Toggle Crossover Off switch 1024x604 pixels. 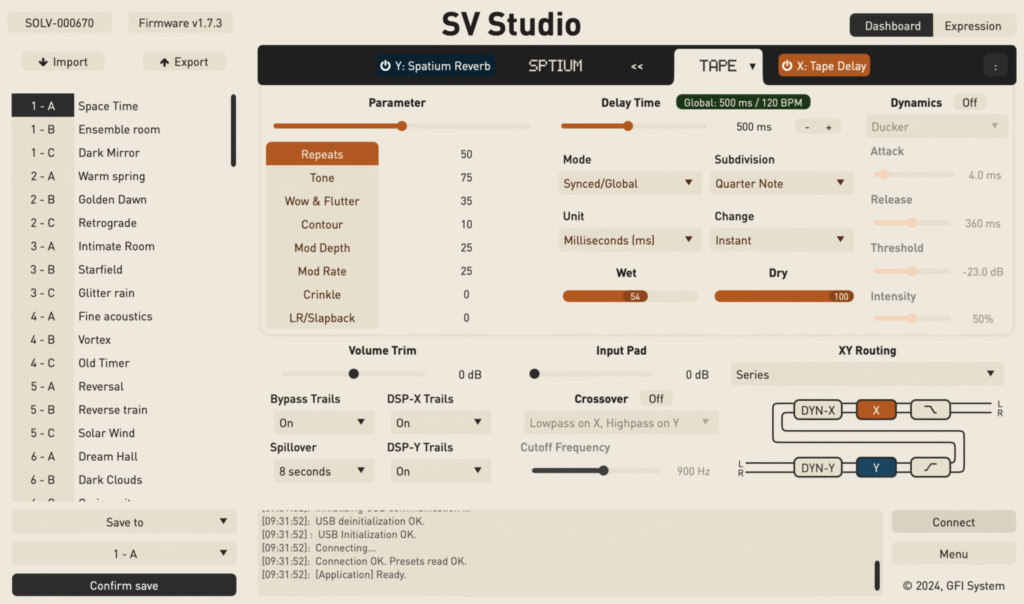[656, 399]
